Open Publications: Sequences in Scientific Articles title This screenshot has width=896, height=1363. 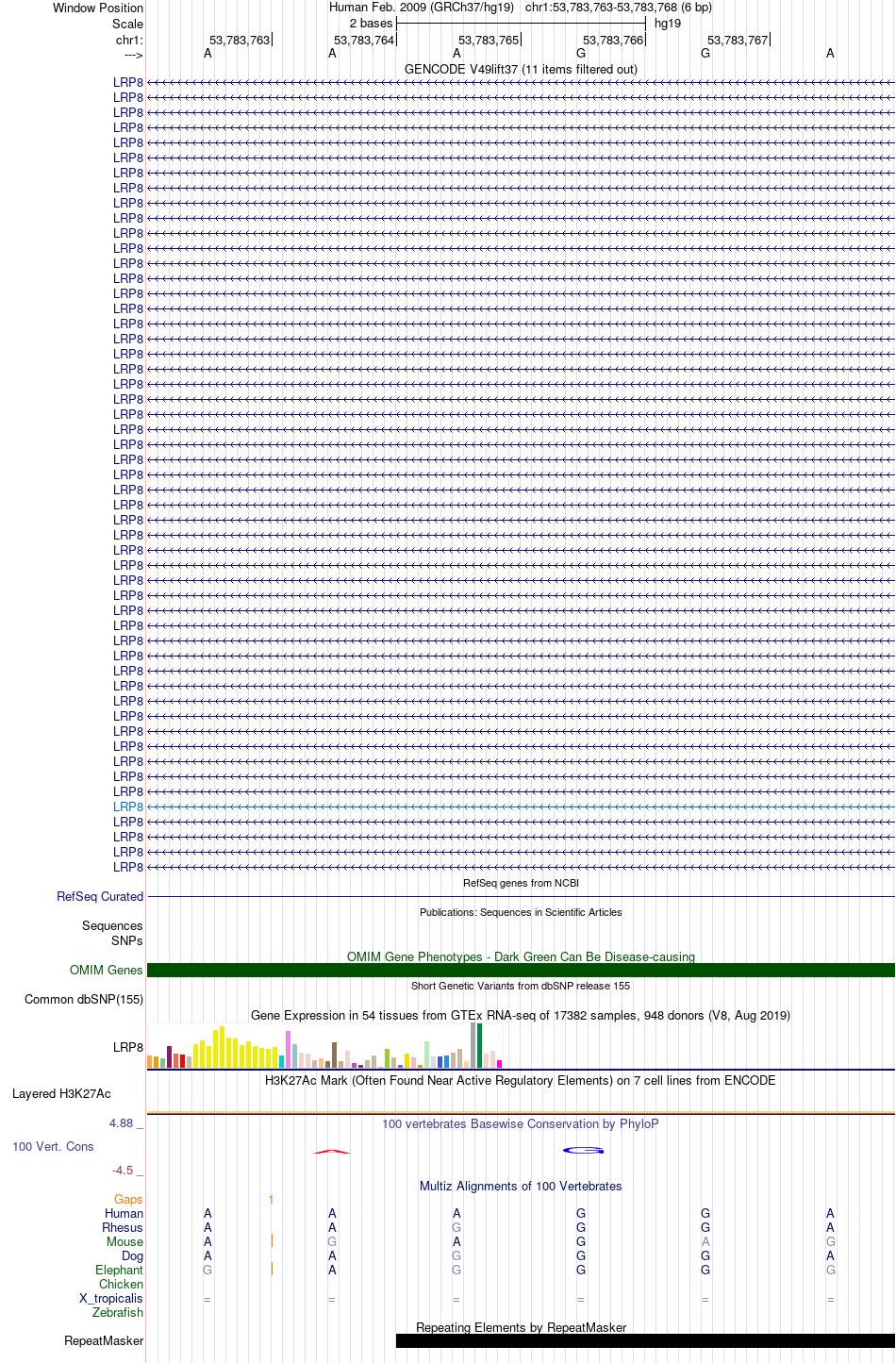coord(521,913)
